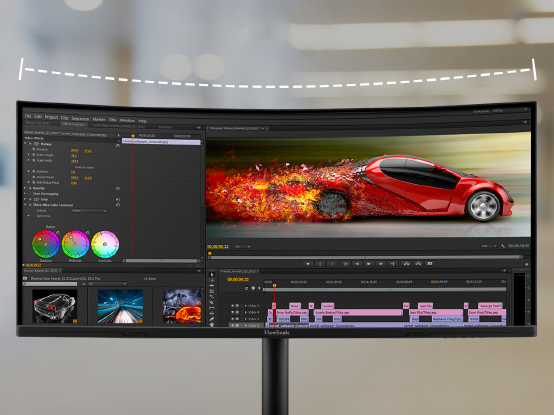Open the Output dropdown set to Video
This screenshot has width=554, height=415.
point(89,211)
